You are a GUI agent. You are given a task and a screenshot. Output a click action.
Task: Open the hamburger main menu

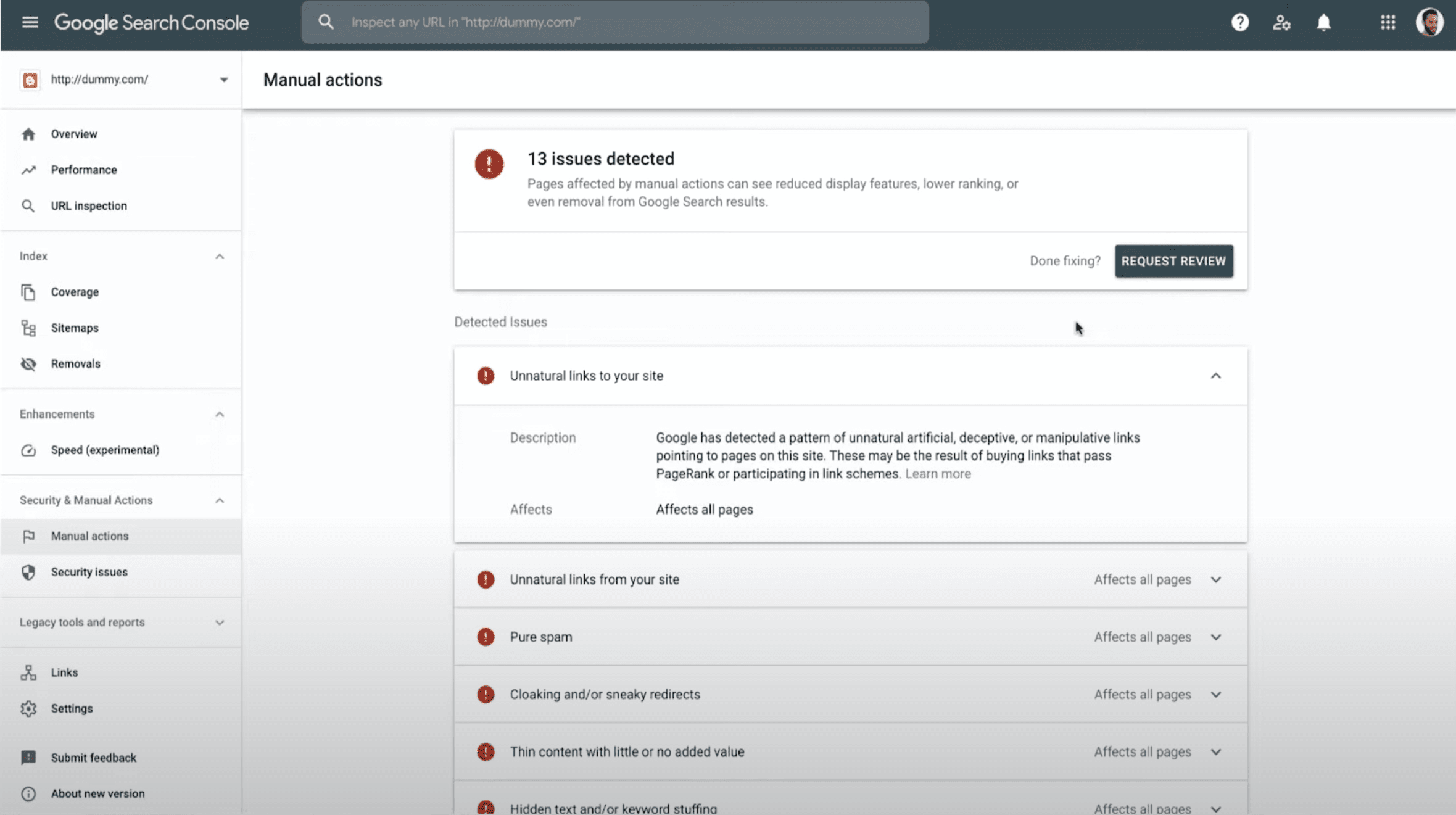coord(30,22)
